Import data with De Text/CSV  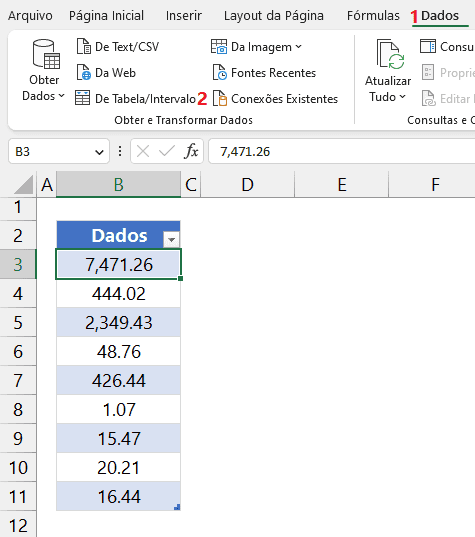coord(117,47)
